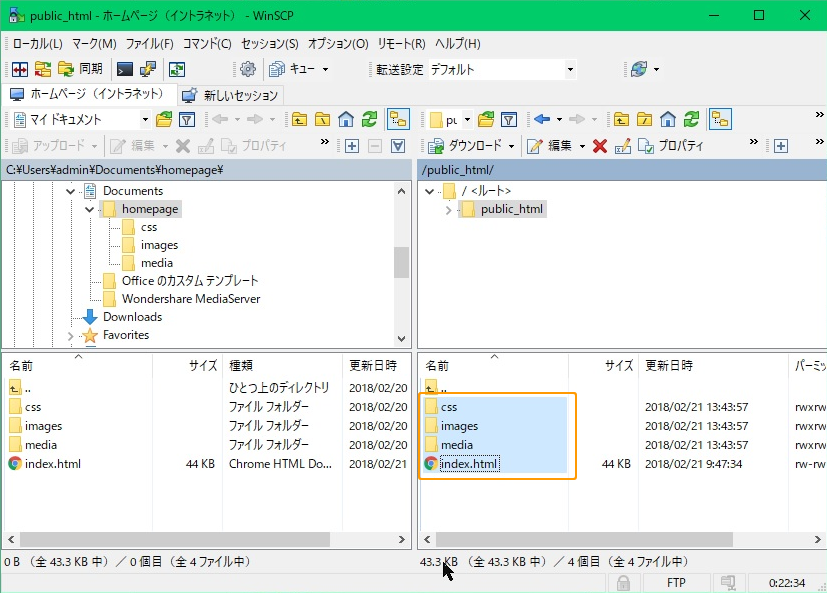This screenshot has width=827, height=593.
Task: Go to root directory in local panel toolbar
Action: pos(322,120)
